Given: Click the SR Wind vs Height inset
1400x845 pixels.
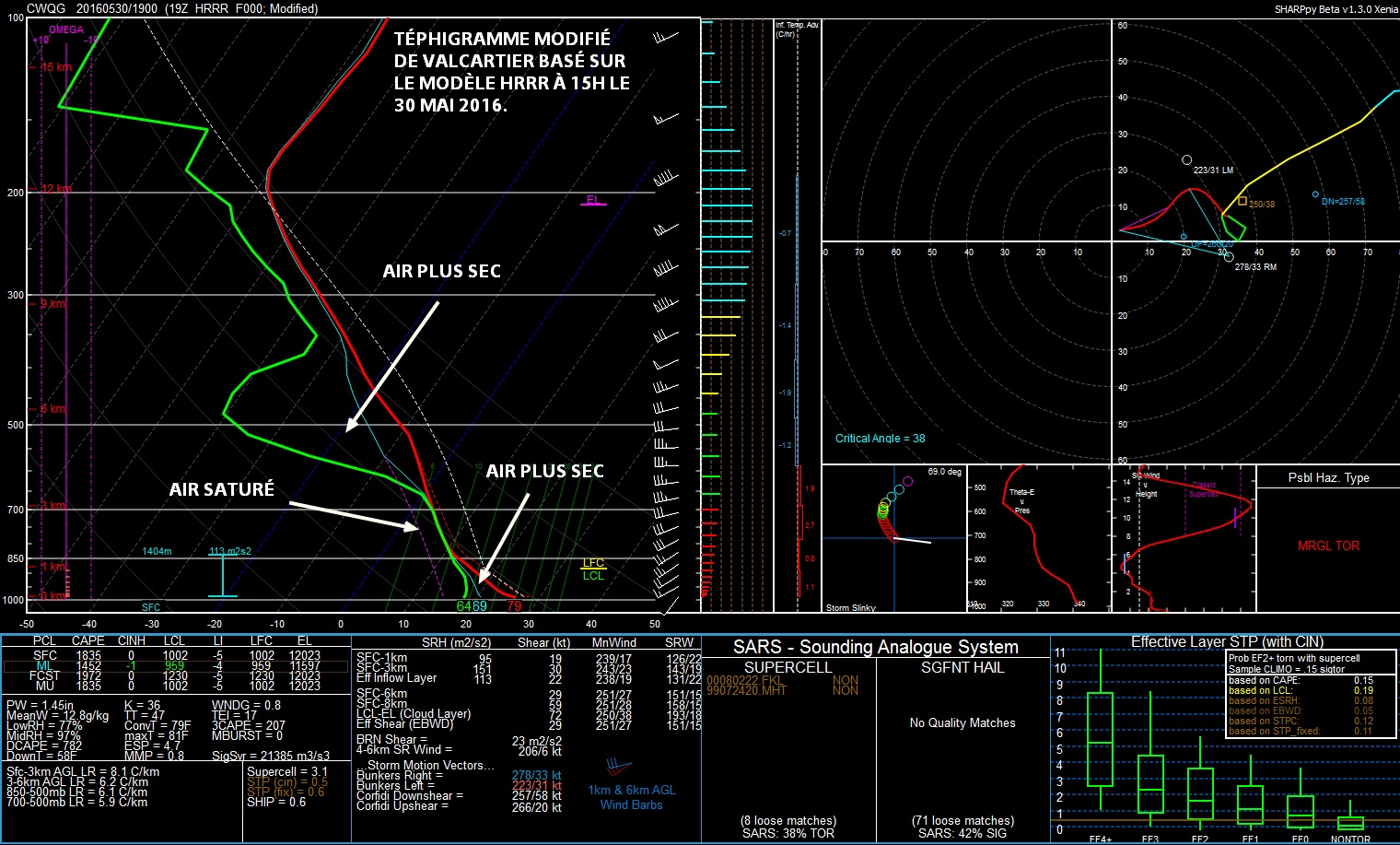Looking at the screenshot, I should (1184, 538).
